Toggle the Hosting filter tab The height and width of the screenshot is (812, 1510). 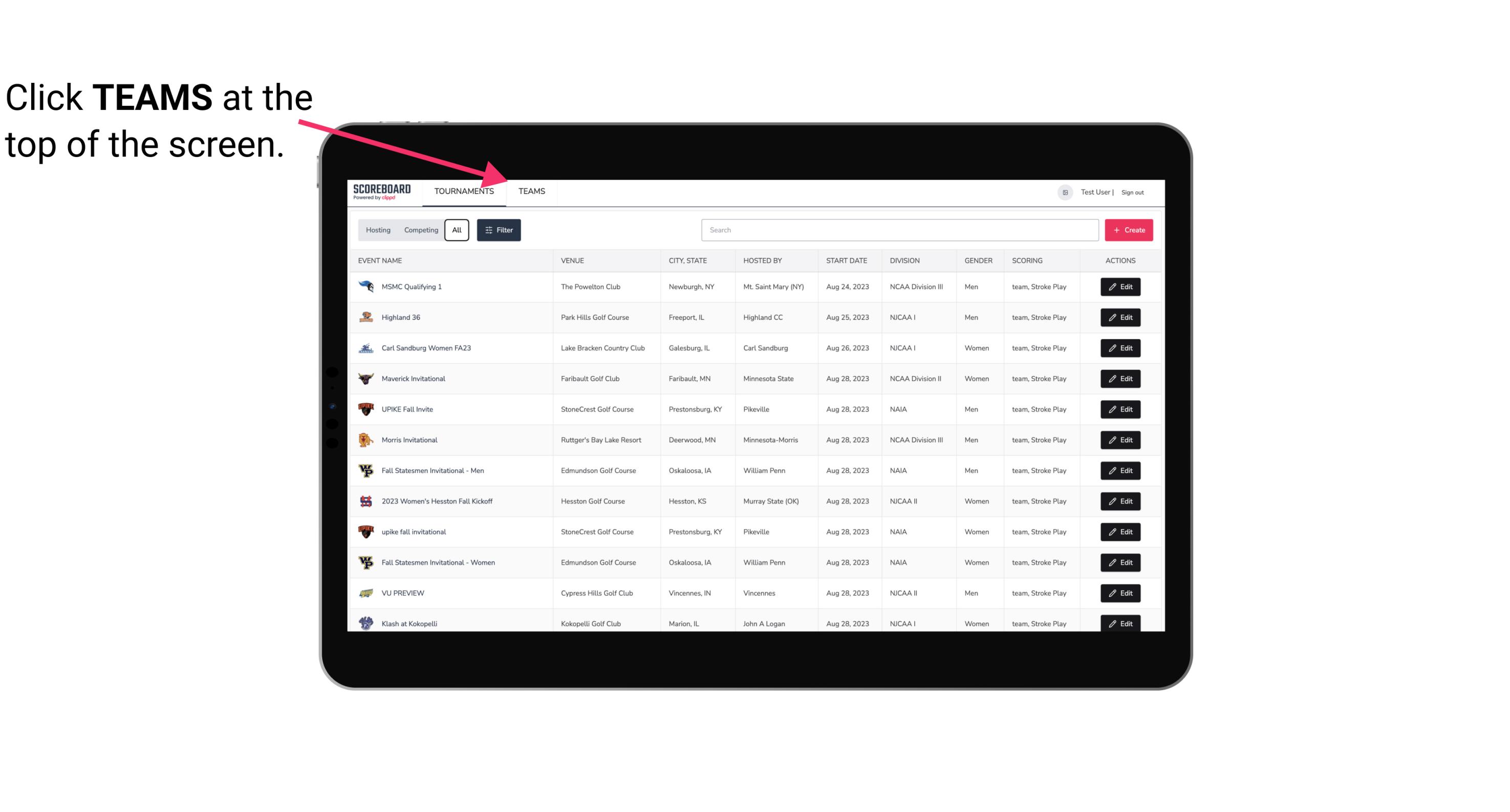point(379,230)
